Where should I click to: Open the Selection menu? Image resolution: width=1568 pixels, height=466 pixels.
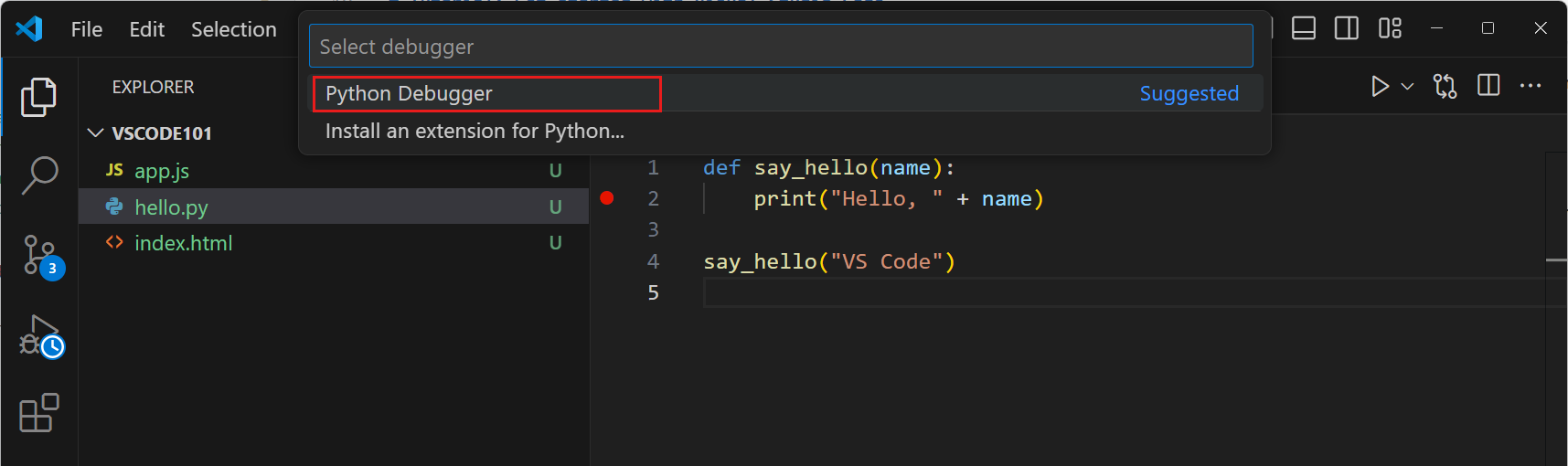pyautogui.click(x=233, y=29)
